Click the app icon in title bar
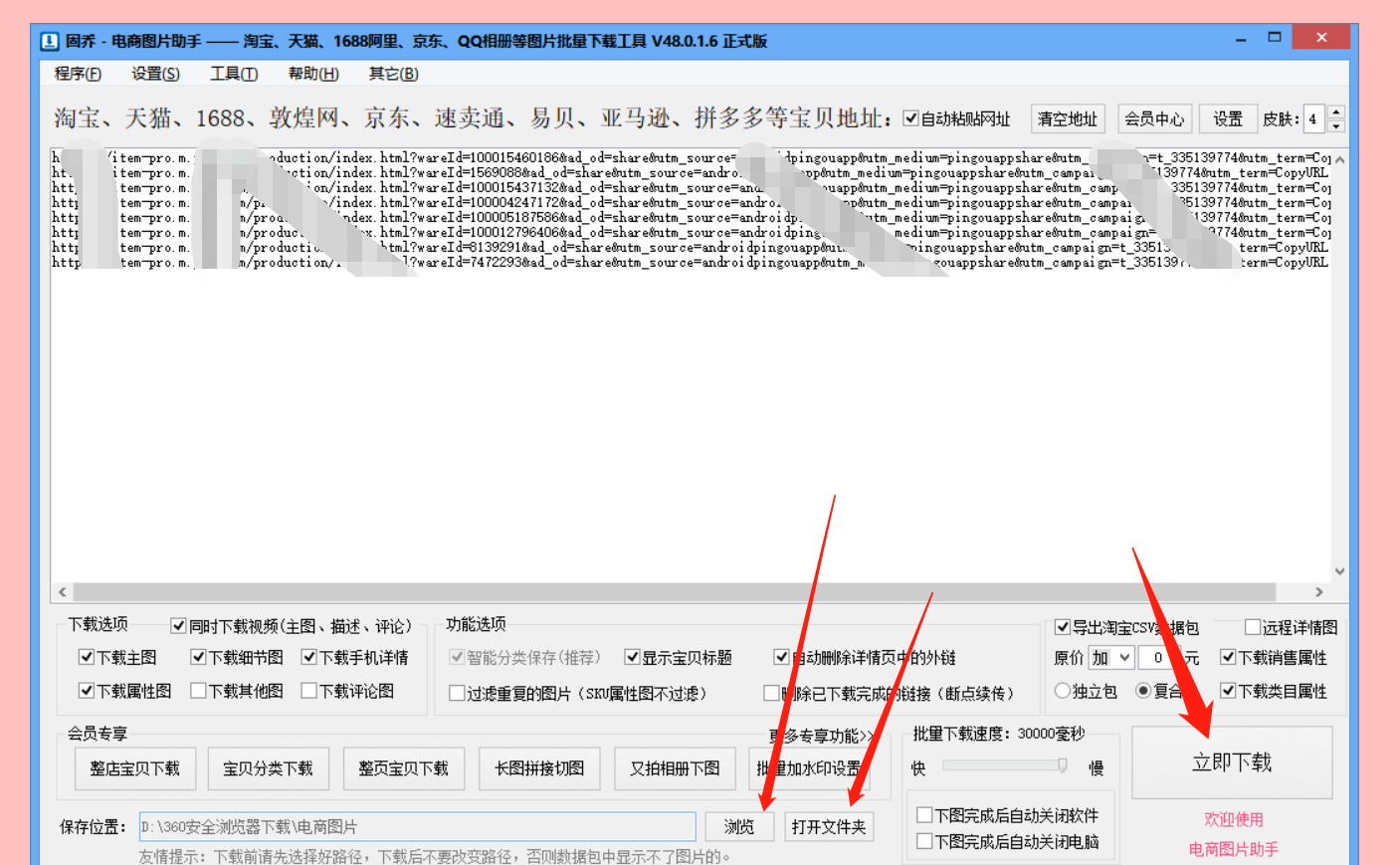 [49, 41]
